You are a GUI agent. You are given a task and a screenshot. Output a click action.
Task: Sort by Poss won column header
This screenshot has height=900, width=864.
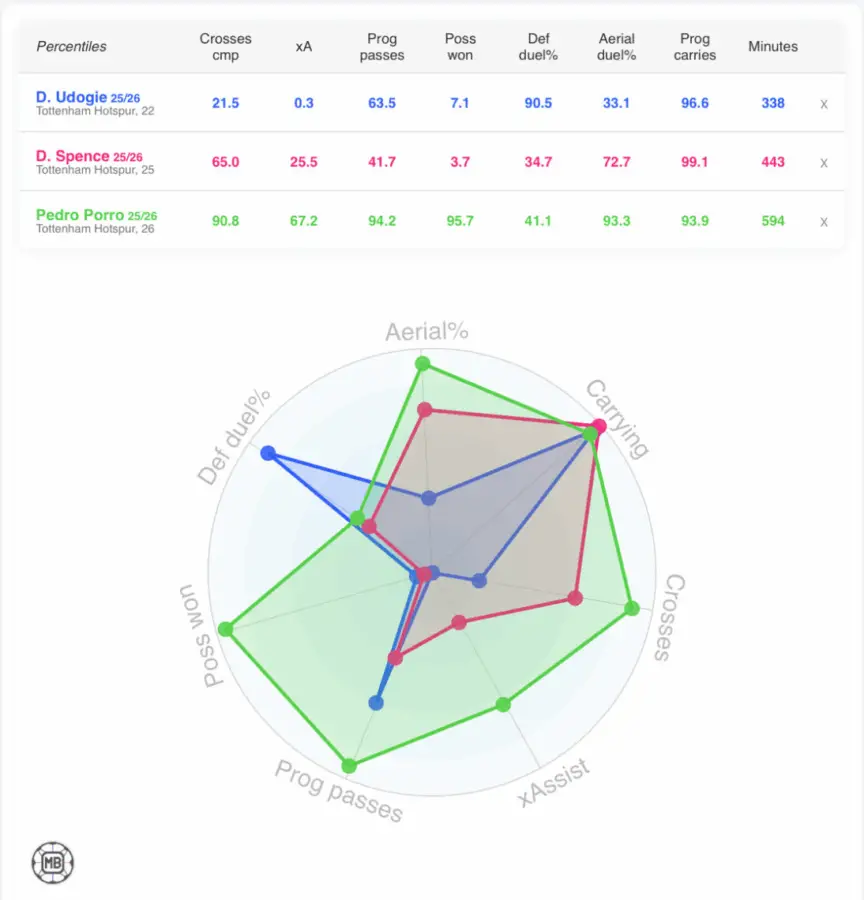(x=460, y=47)
